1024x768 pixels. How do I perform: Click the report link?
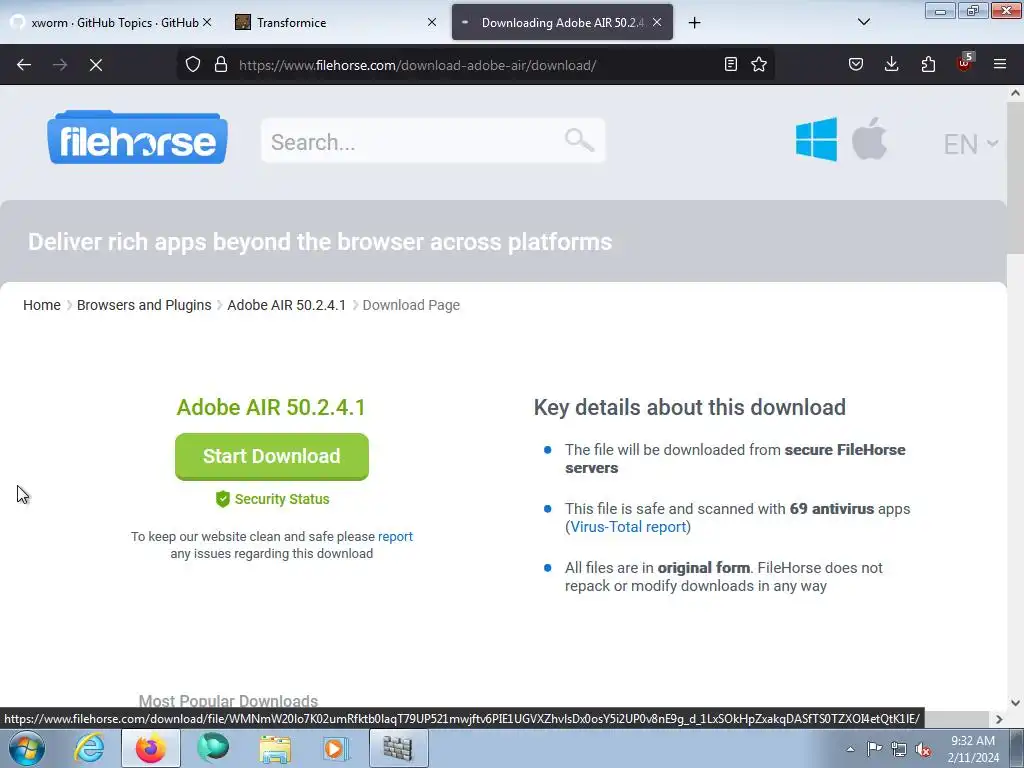pyautogui.click(x=395, y=536)
